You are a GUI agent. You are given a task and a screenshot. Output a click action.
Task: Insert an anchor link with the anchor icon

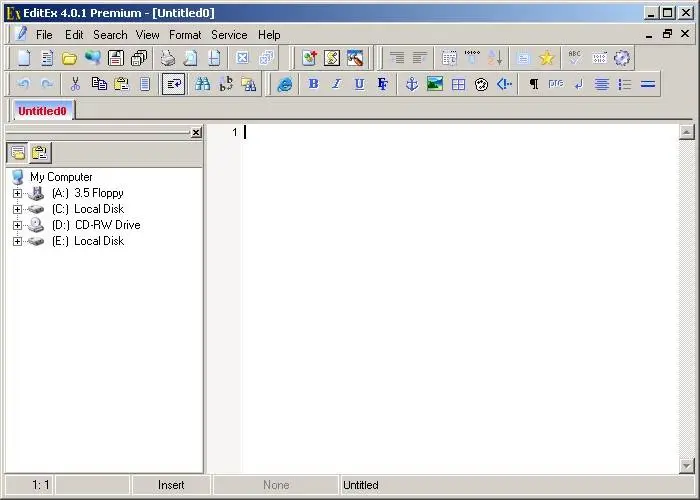412,84
